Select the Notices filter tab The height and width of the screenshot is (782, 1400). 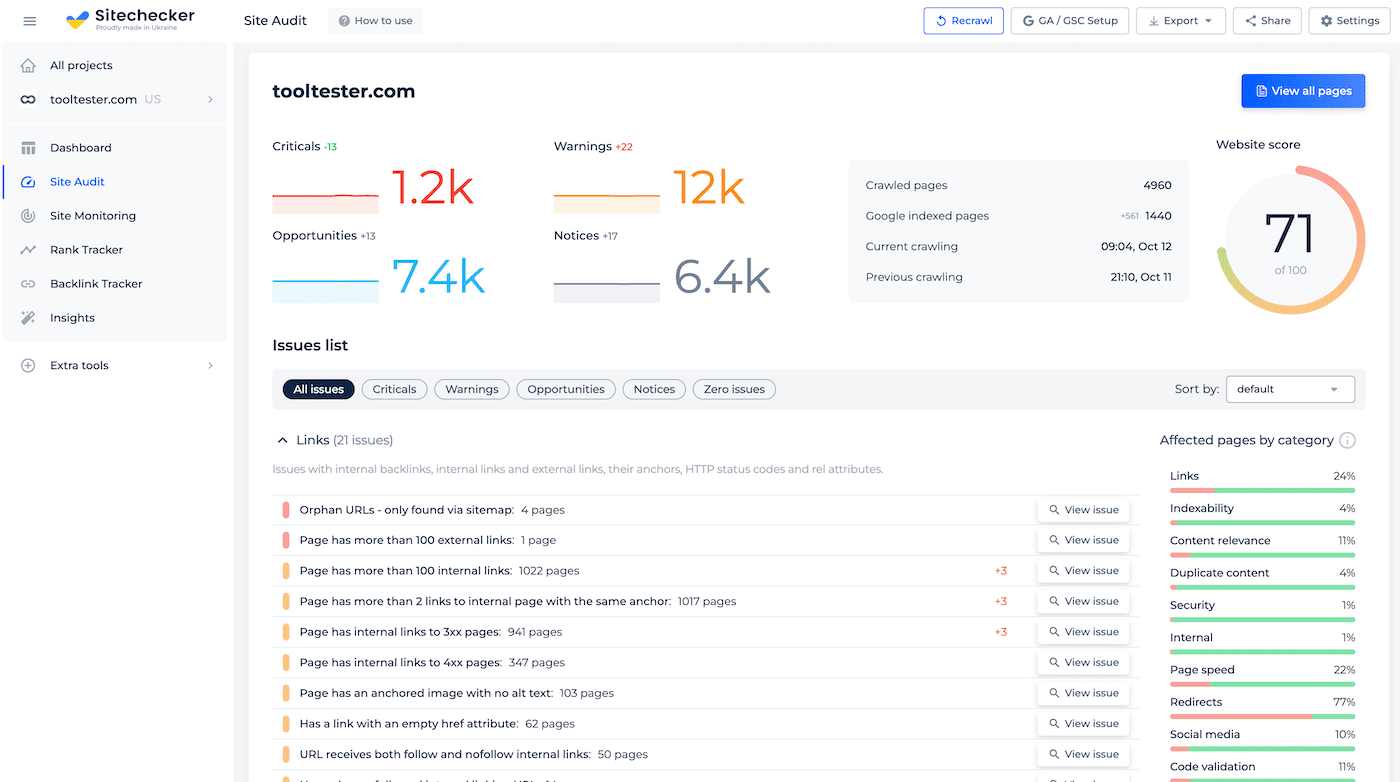coord(654,389)
